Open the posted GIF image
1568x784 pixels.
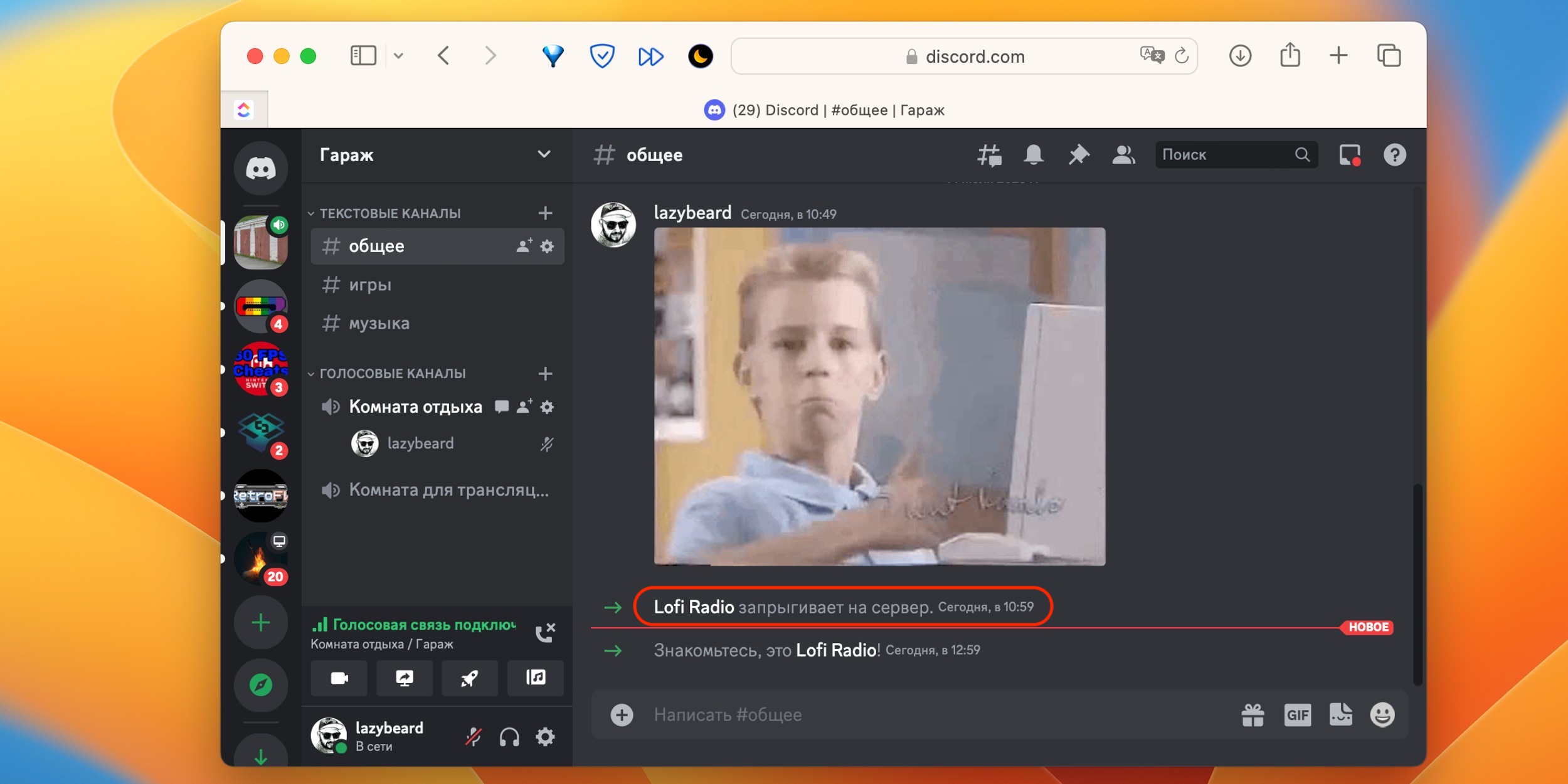[x=879, y=396]
